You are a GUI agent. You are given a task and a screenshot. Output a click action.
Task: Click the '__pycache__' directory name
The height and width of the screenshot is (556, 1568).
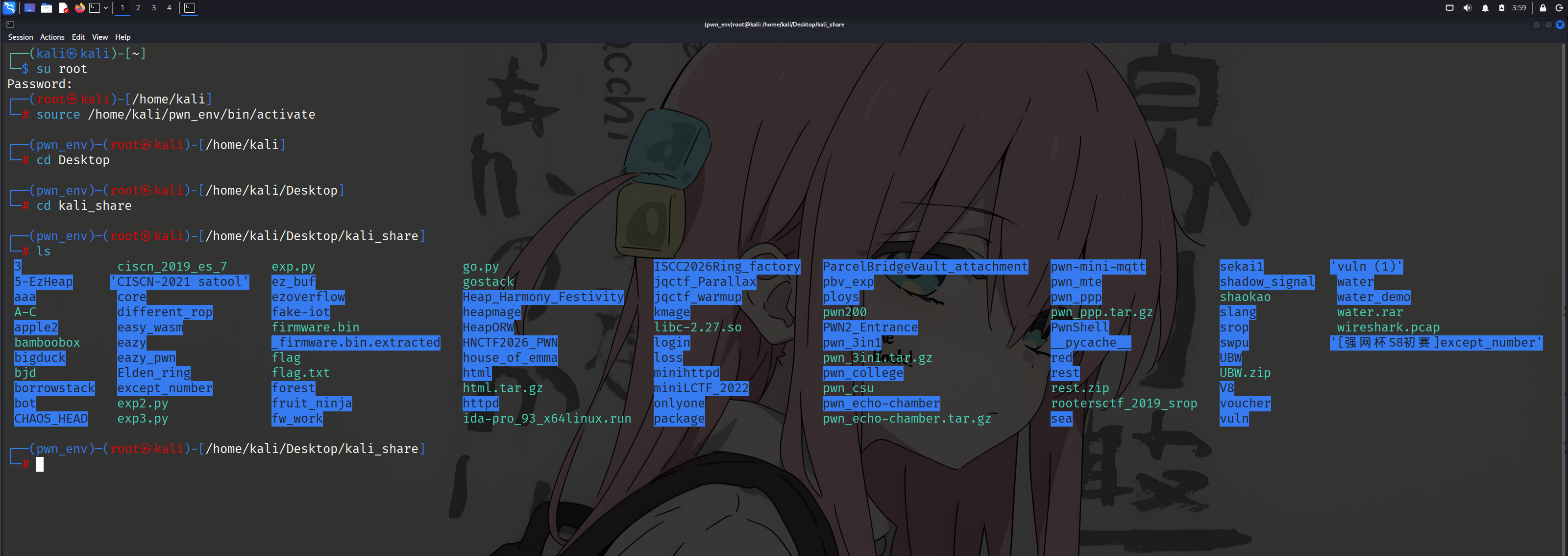coord(1091,343)
